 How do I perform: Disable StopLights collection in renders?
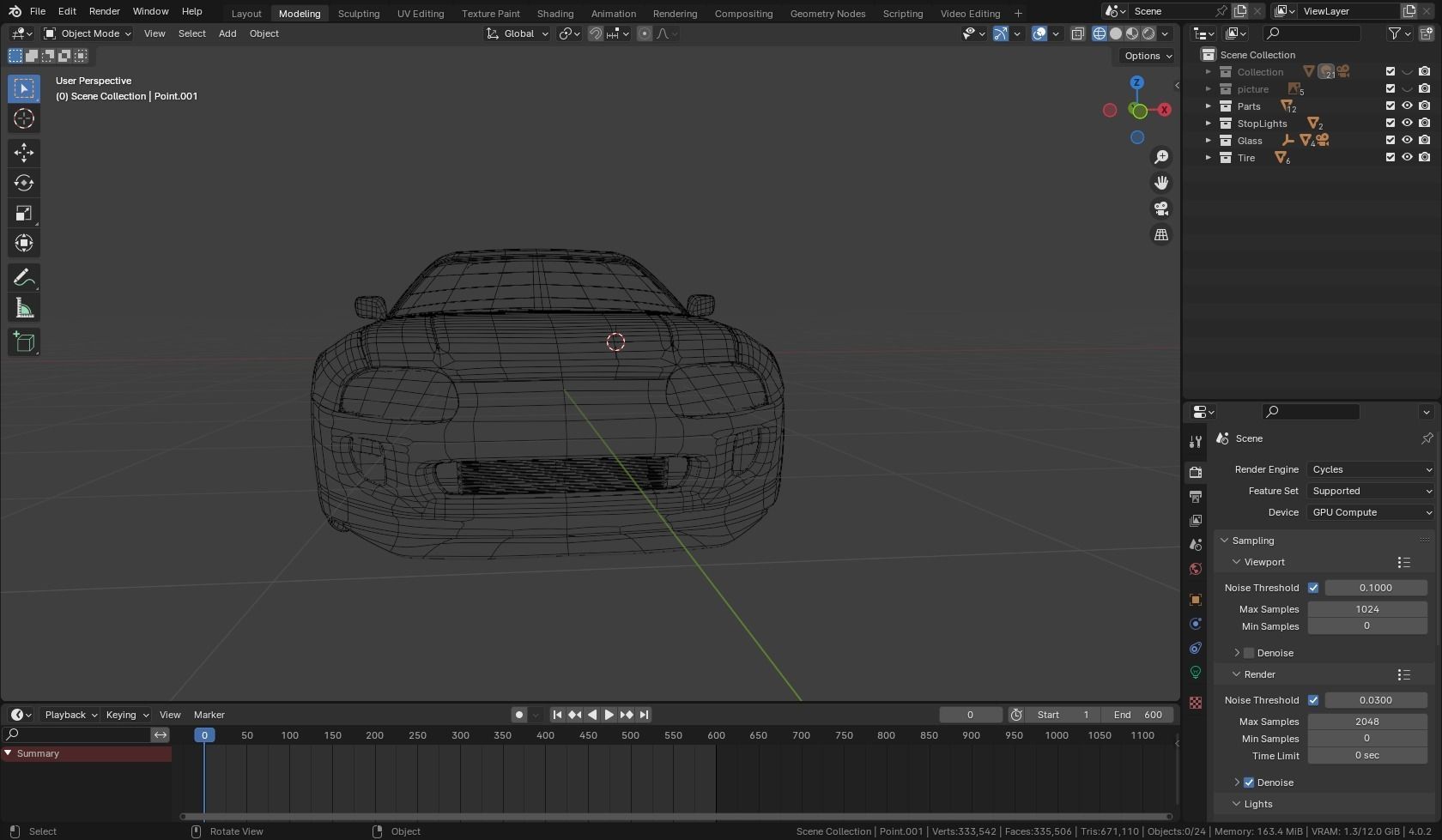point(1424,124)
